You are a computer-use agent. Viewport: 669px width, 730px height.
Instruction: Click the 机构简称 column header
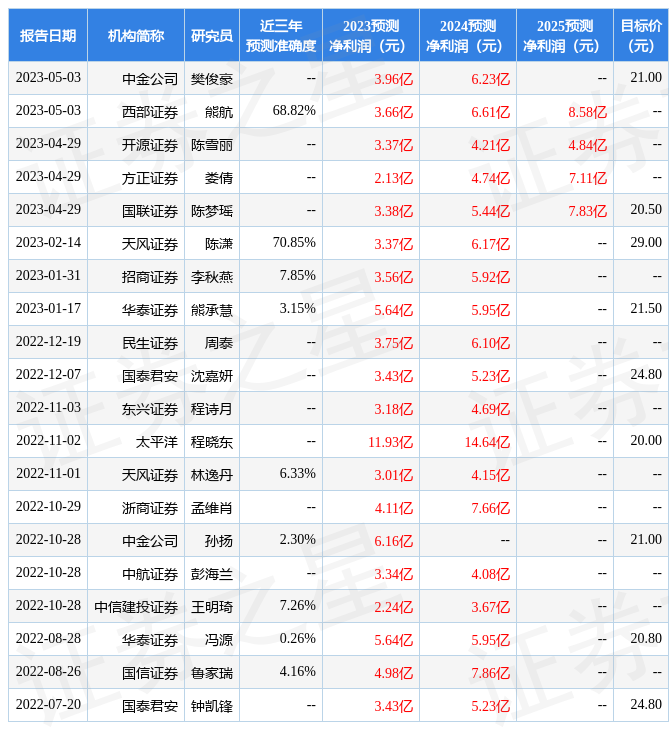click(x=135, y=35)
